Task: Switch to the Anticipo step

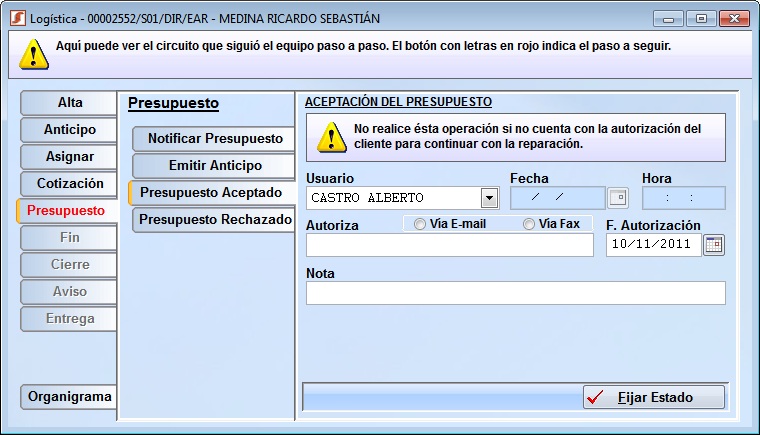Action: [70, 130]
